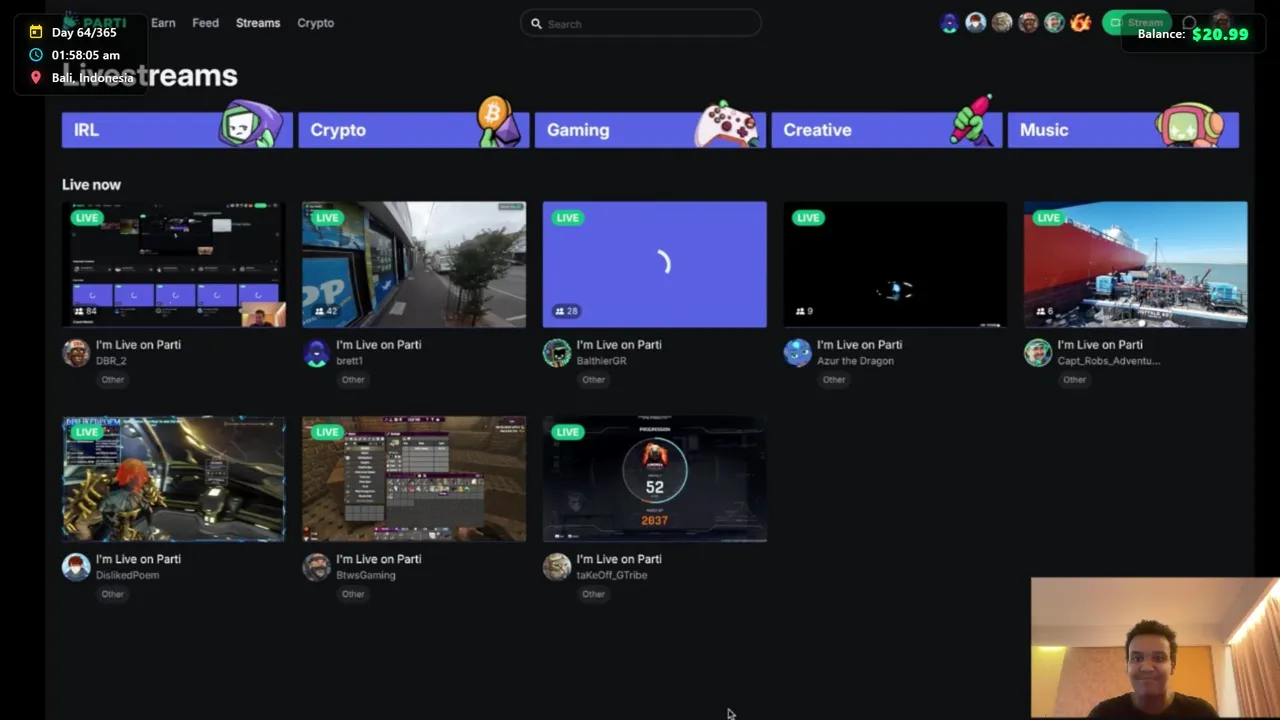The image size is (1280, 720).
Task: Open BtwsGaming stream thumbnail
Action: click(414, 479)
